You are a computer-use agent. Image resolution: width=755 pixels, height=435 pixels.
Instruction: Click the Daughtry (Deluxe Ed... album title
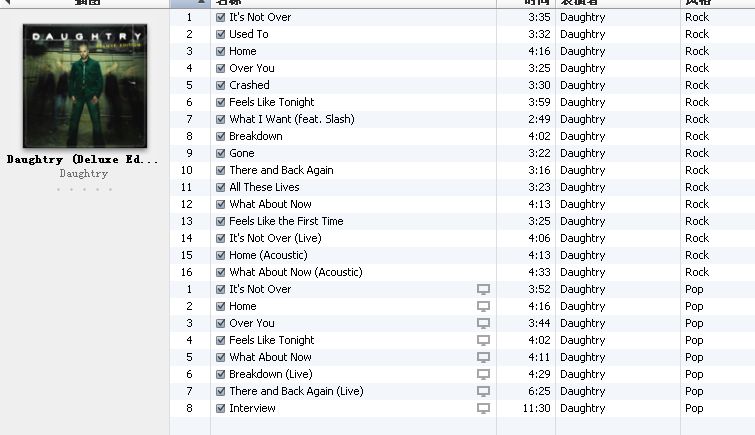[82, 159]
